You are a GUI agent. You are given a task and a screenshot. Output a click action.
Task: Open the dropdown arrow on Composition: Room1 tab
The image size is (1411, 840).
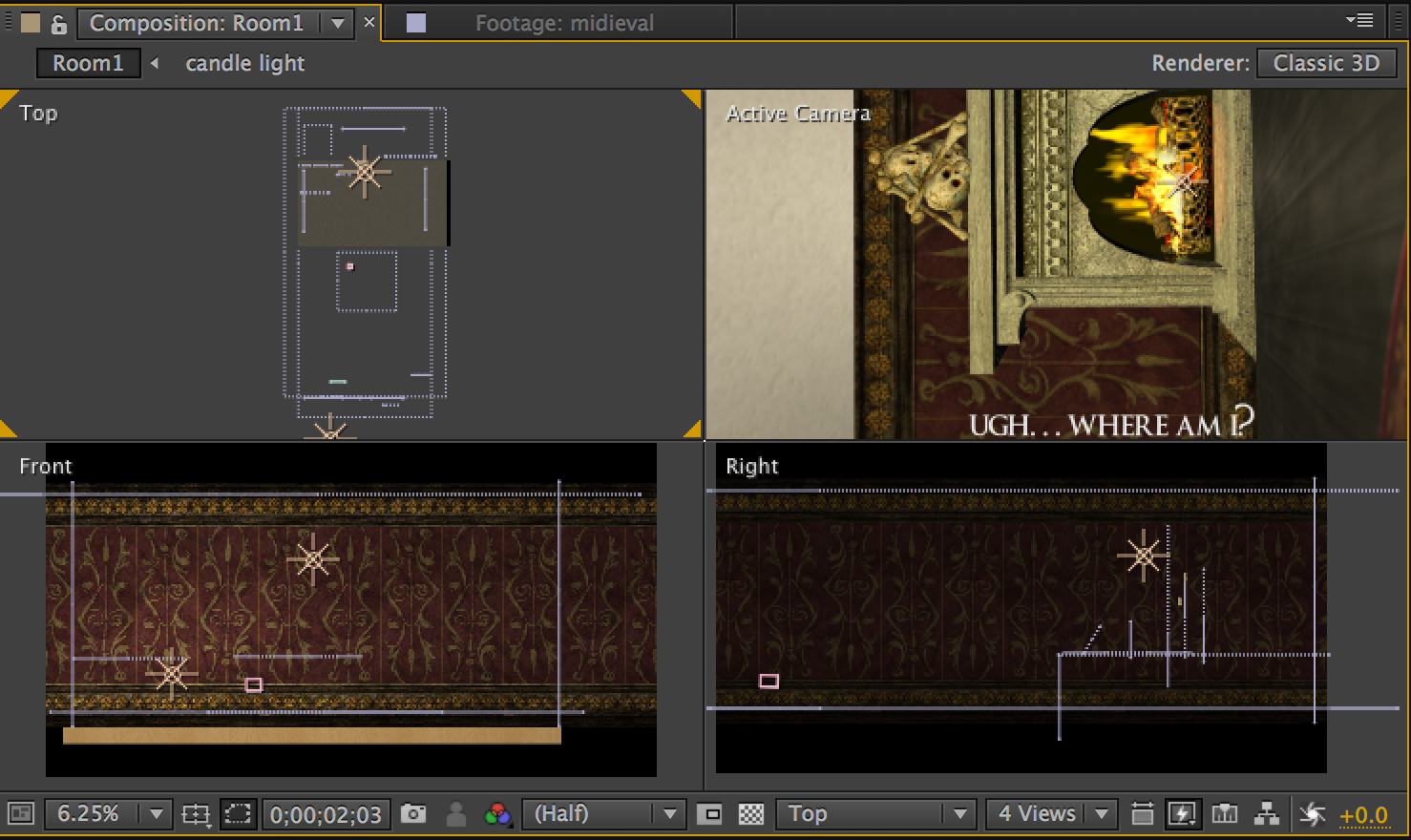pos(337,24)
